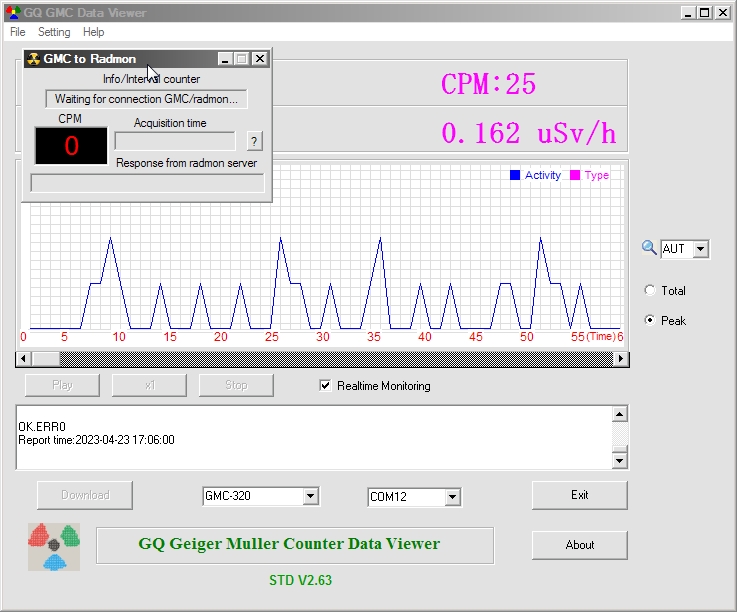Click the Info/Interval counter label

click(x=151, y=79)
